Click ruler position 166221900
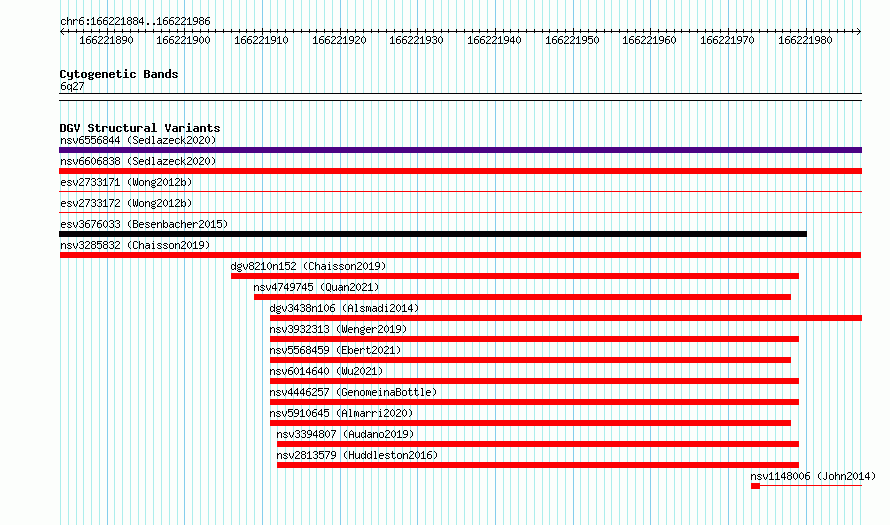890x525 pixels. pos(183,40)
